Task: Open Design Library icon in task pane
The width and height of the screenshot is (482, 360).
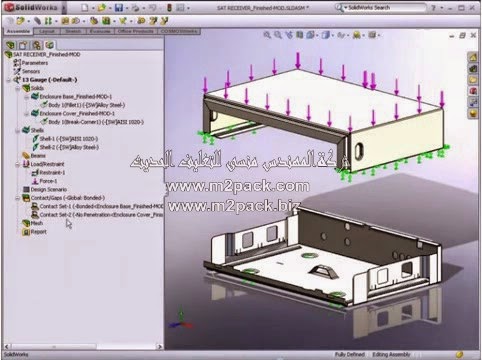Action: coord(473,69)
